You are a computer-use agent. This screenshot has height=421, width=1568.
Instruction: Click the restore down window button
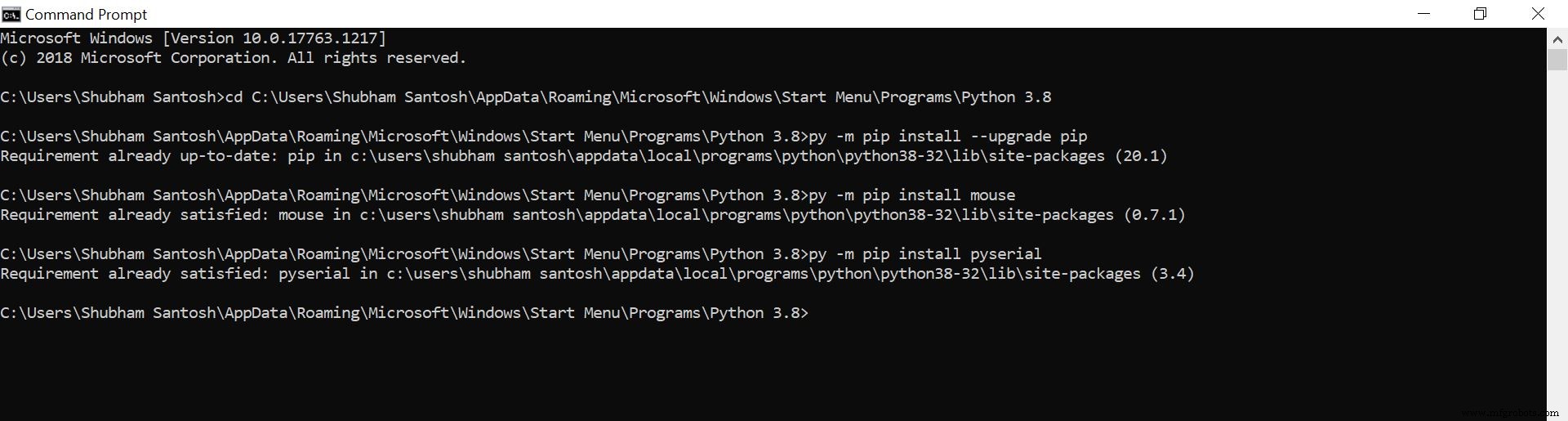(1480, 14)
